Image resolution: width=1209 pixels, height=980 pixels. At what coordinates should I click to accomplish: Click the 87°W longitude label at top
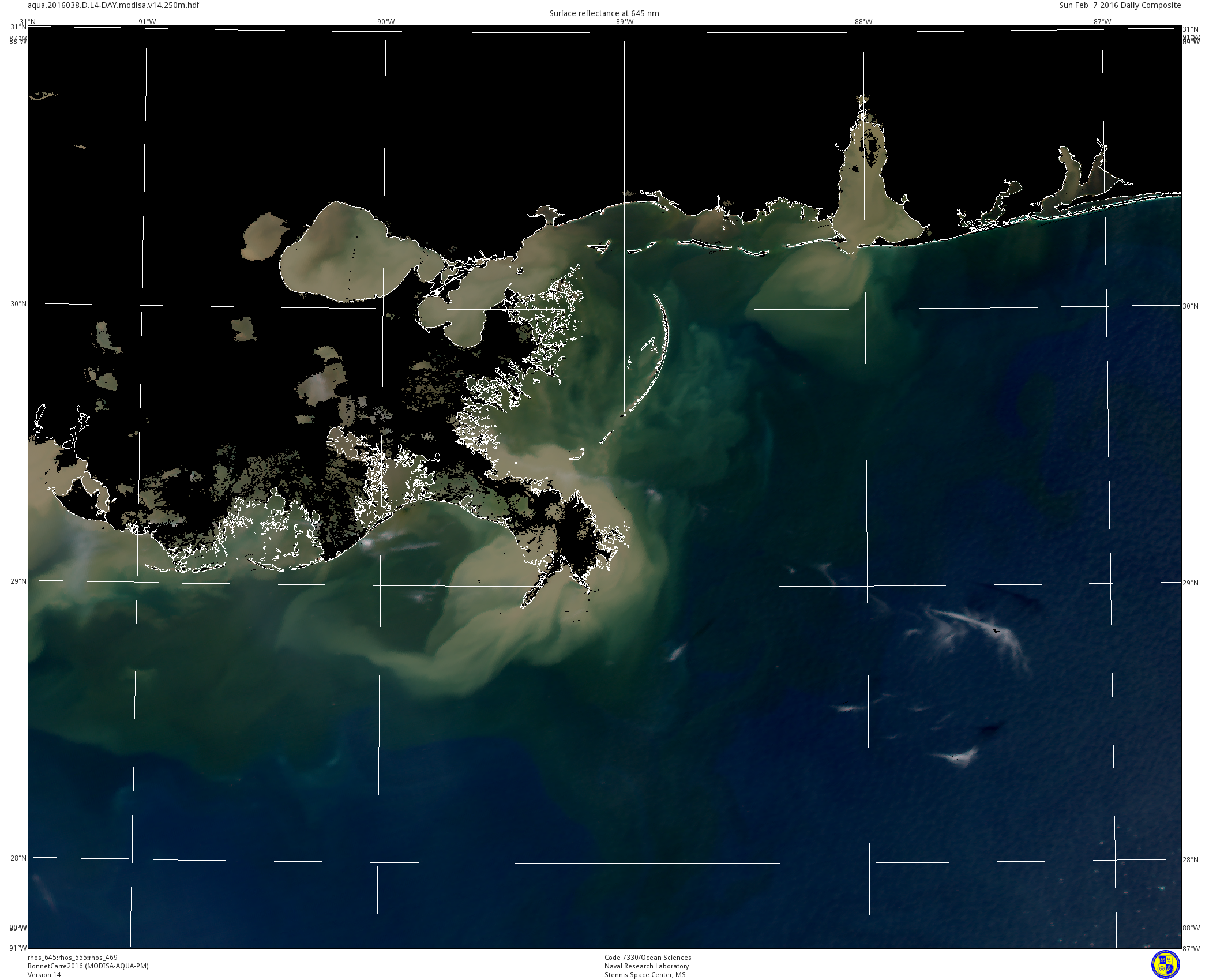click(1102, 22)
